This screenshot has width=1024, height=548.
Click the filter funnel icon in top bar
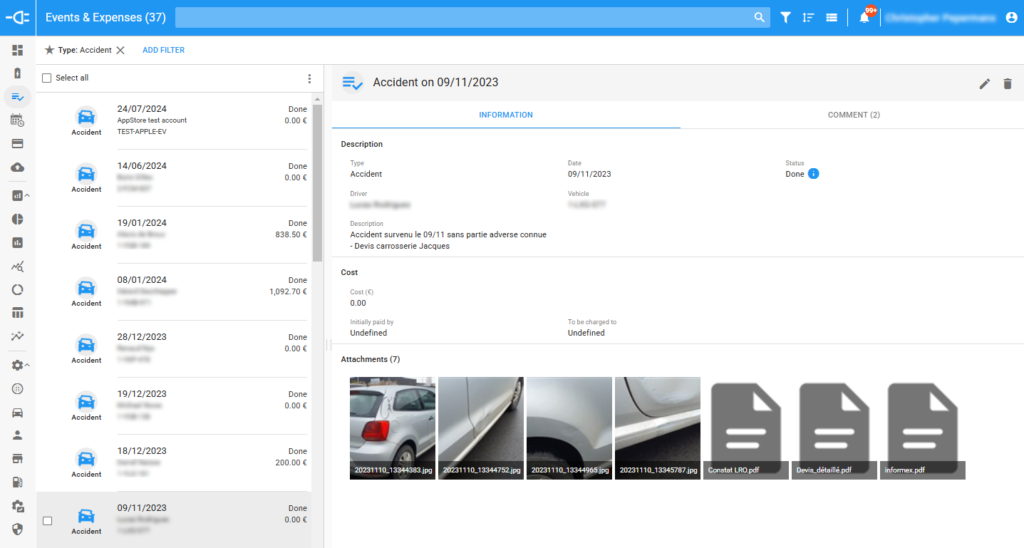[x=786, y=17]
